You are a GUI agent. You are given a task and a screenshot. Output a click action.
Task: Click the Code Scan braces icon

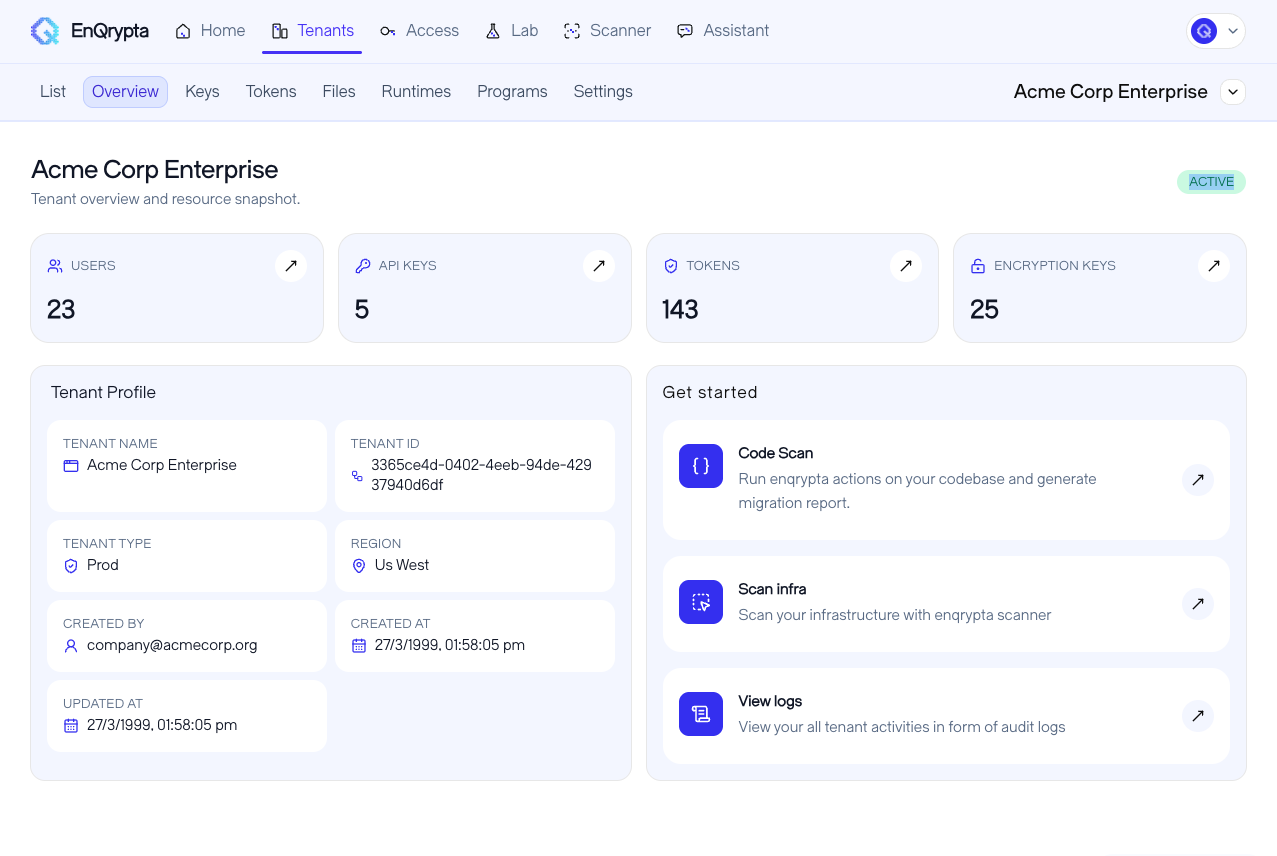701,466
